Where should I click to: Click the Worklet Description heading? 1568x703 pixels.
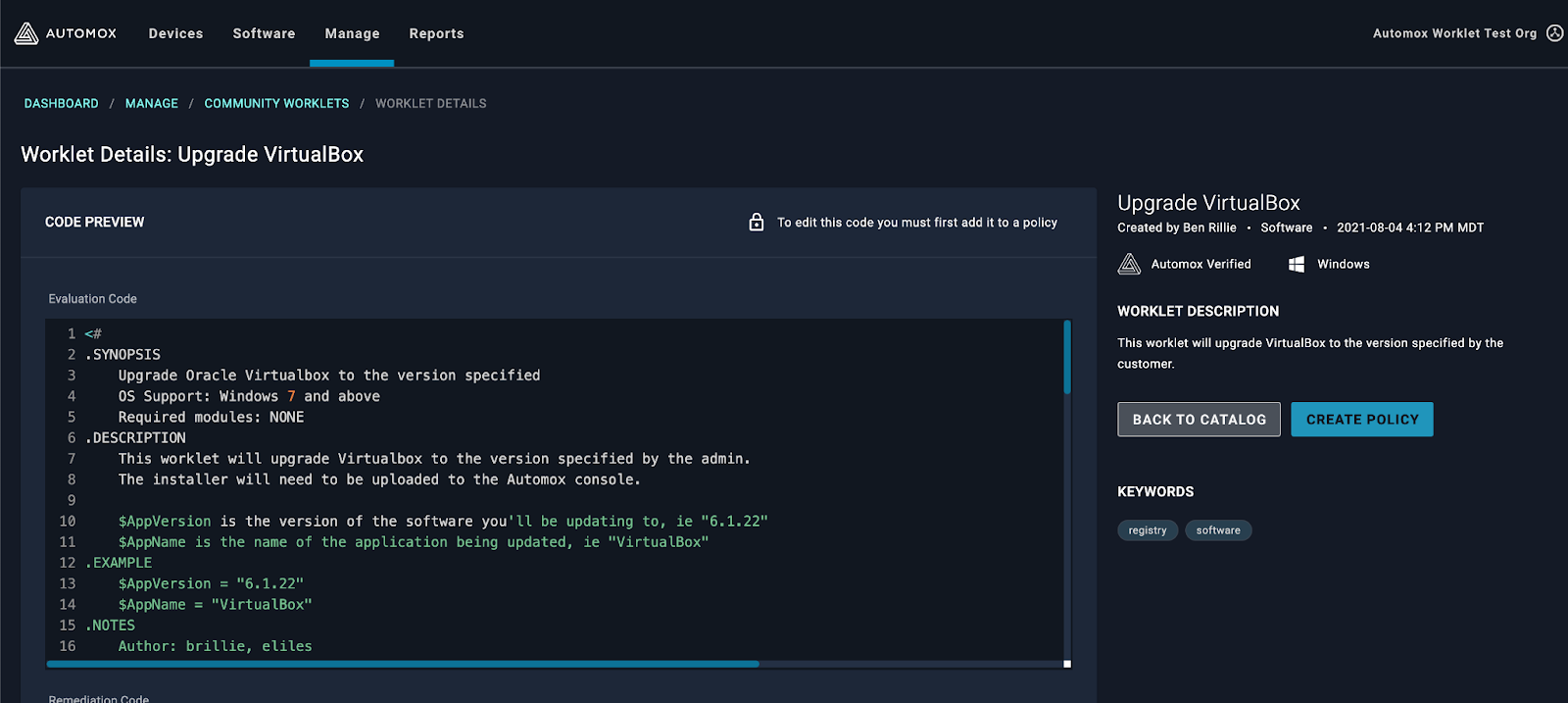(1199, 311)
